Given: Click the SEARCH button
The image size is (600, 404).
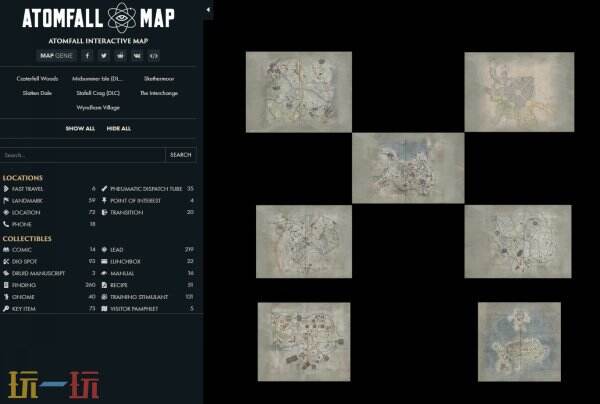Looking at the screenshot, I should point(181,155).
